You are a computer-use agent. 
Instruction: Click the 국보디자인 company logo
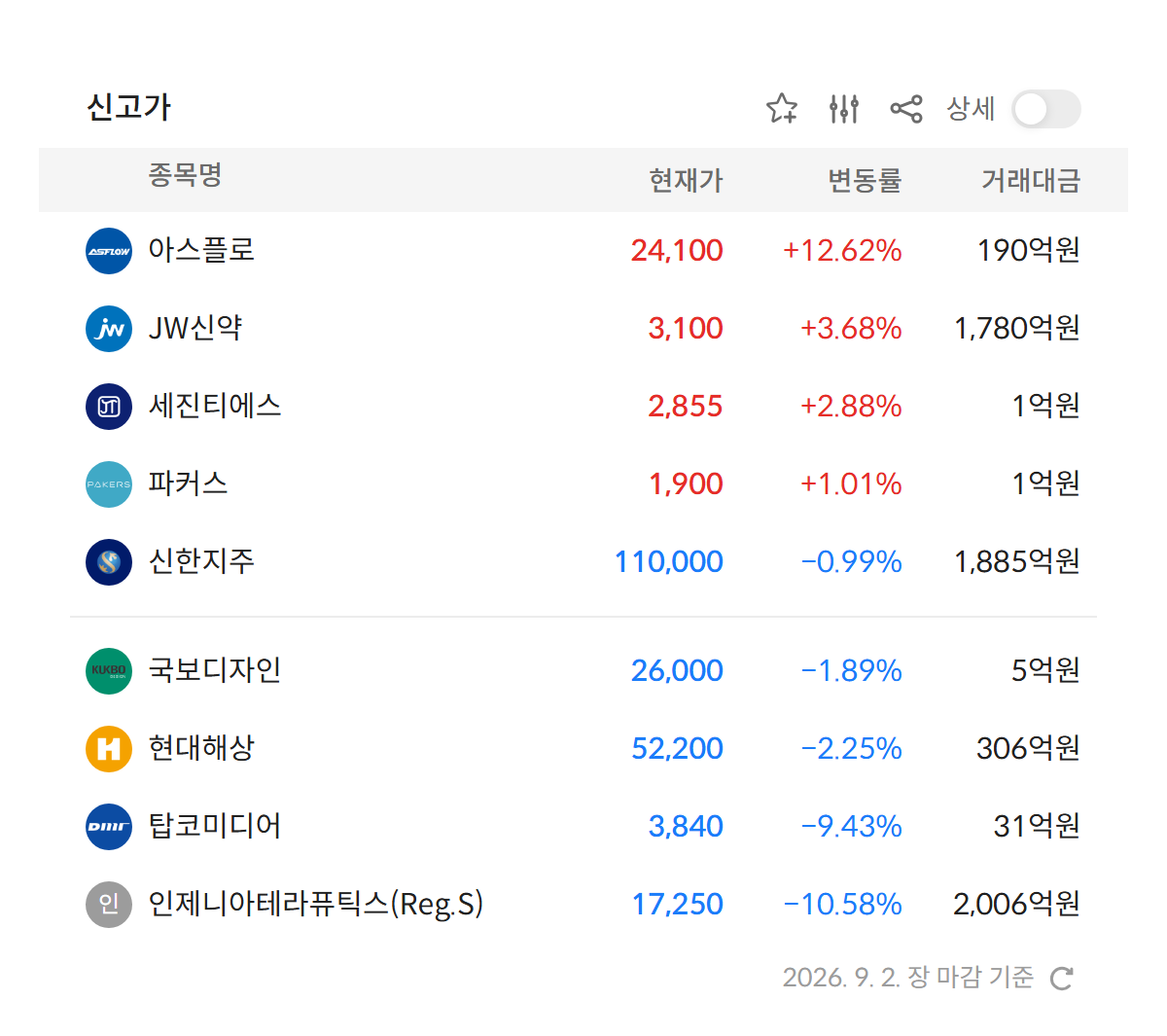pos(109,671)
